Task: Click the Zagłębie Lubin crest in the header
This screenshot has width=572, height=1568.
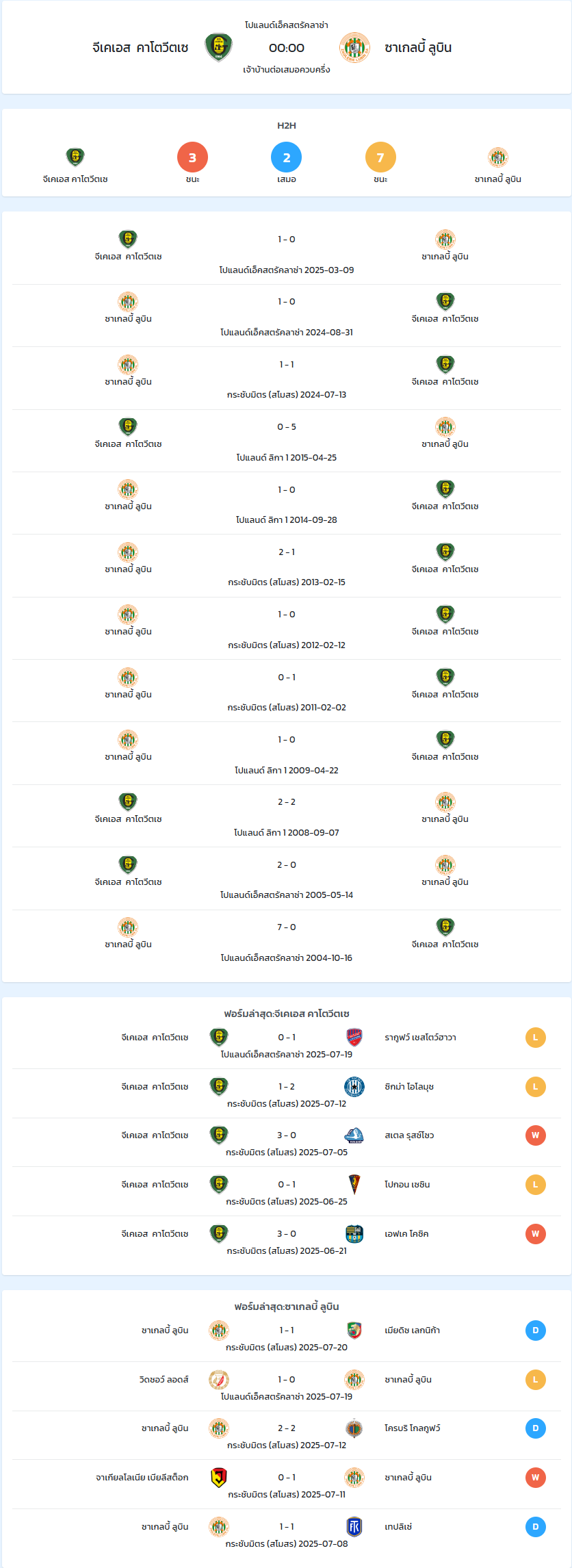Action: click(x=354, y=47)
